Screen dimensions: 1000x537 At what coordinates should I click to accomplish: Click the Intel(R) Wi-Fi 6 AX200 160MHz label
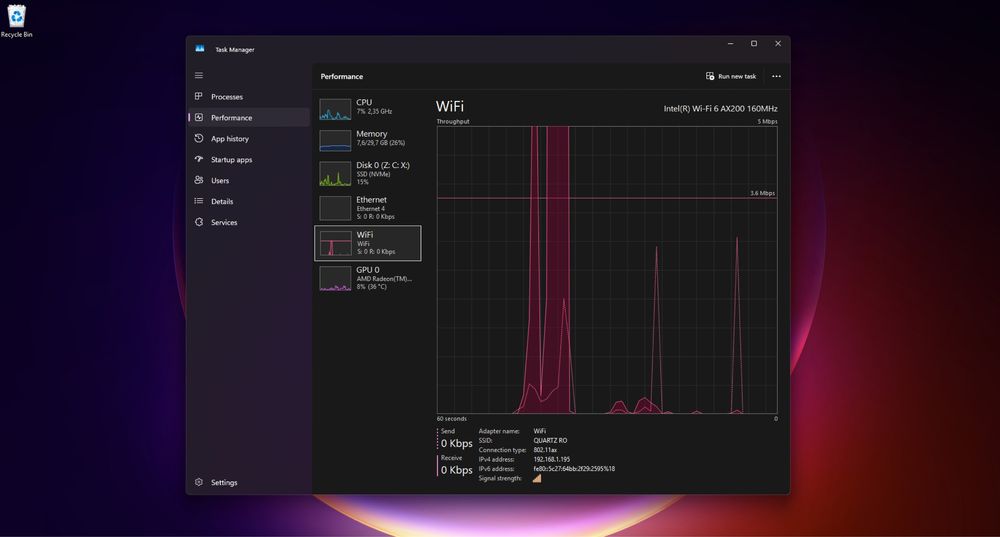click(720, 108)
